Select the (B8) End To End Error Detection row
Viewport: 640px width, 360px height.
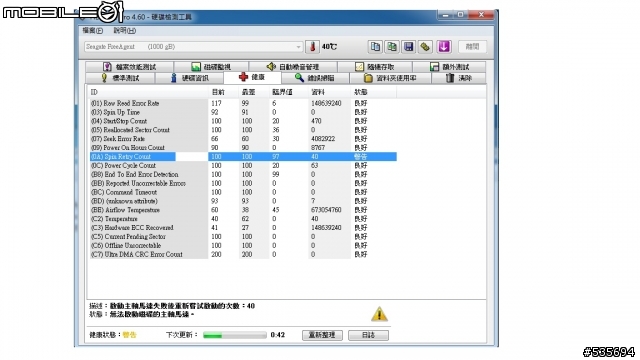(x=243, y=174)
